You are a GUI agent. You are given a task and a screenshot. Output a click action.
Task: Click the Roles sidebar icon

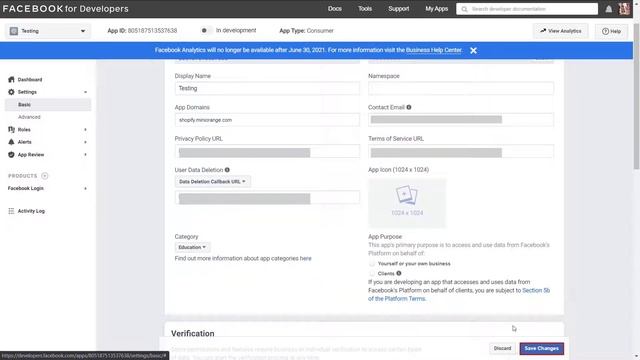tap(11, 129)
